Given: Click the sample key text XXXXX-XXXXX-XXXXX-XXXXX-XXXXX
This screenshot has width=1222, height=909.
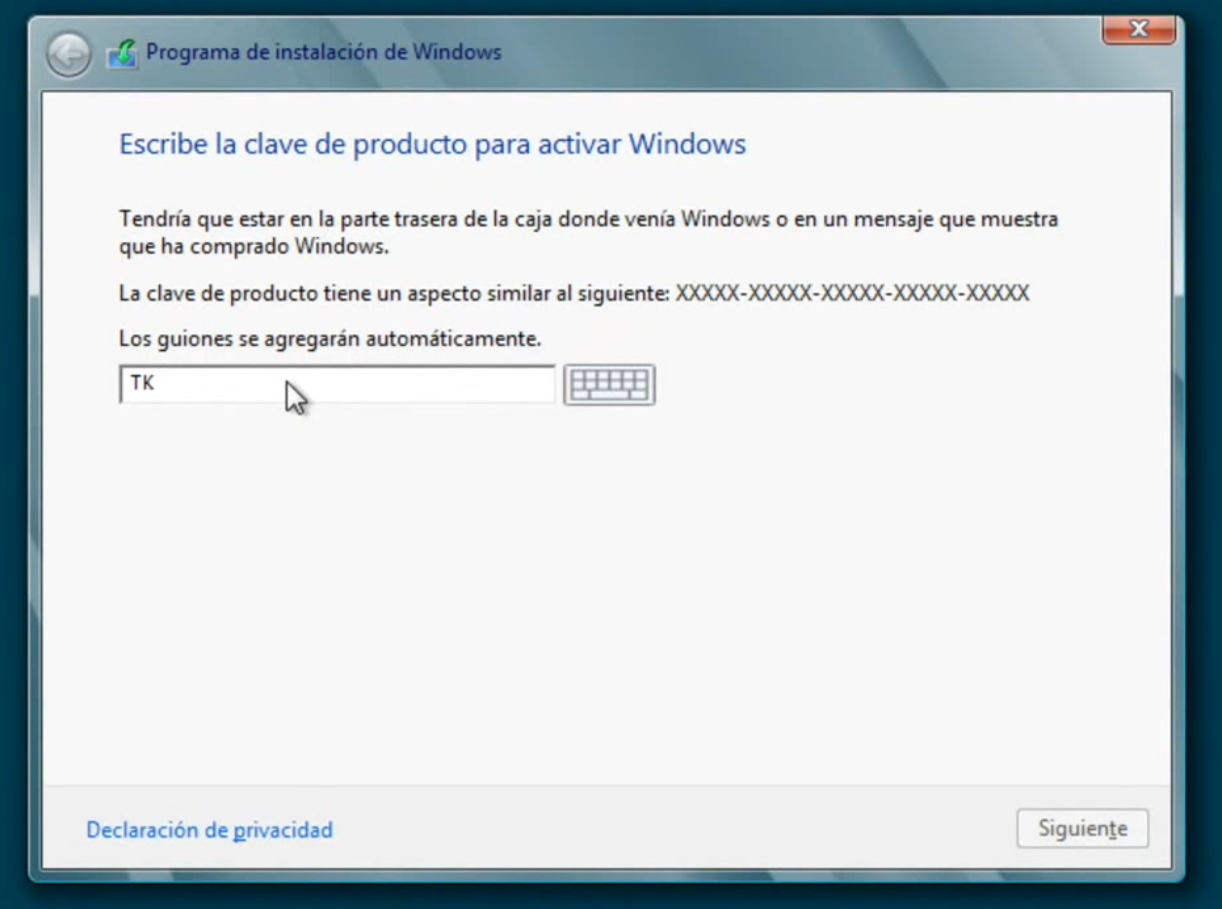Looking at the screenshot, I should click(853, 293).
